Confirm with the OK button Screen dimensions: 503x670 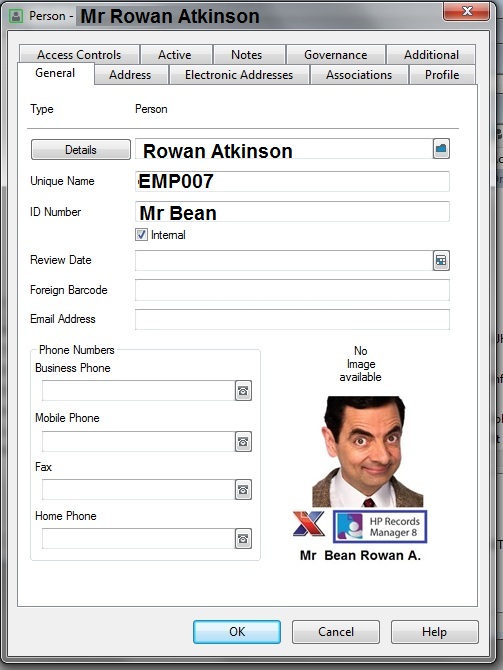pos(237,632)
